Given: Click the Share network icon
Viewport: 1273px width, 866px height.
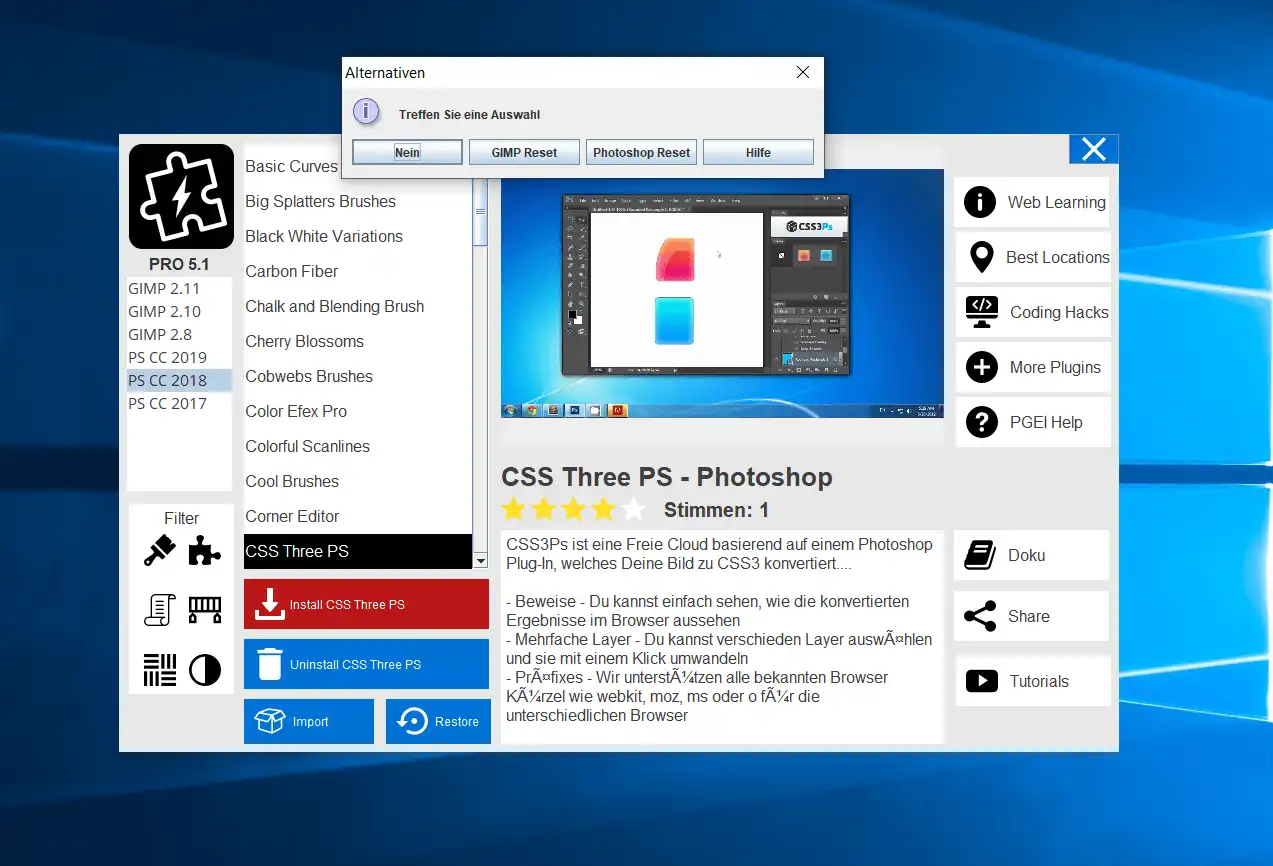Looking at the screenshot, I should coord(980,616).
